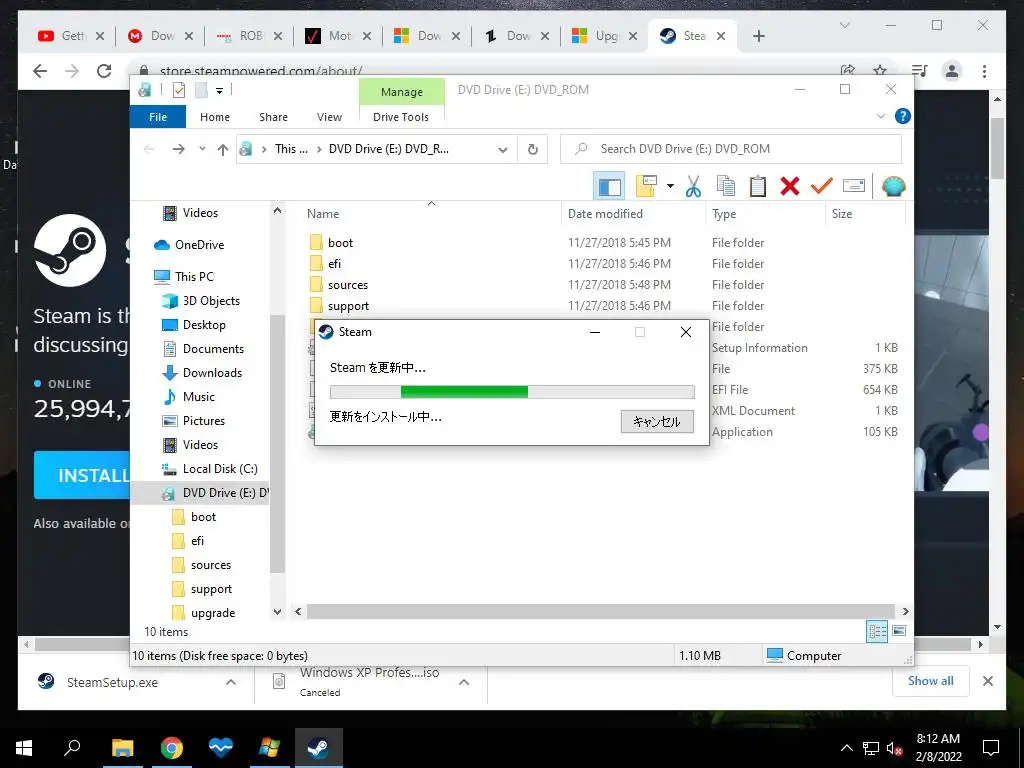Viewport: 1024px width, 768px height.
Task: Sort by the Type column header
Action: (x=724, y=214)
